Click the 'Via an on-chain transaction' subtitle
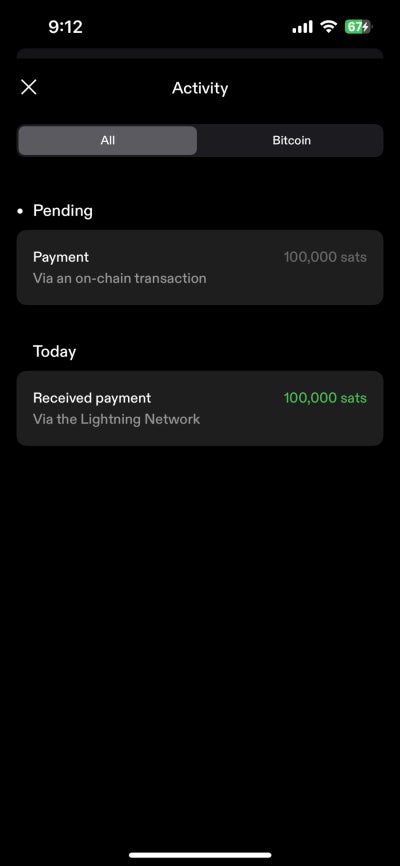This screenshot has height=866, width=400. tap(119, 278)
